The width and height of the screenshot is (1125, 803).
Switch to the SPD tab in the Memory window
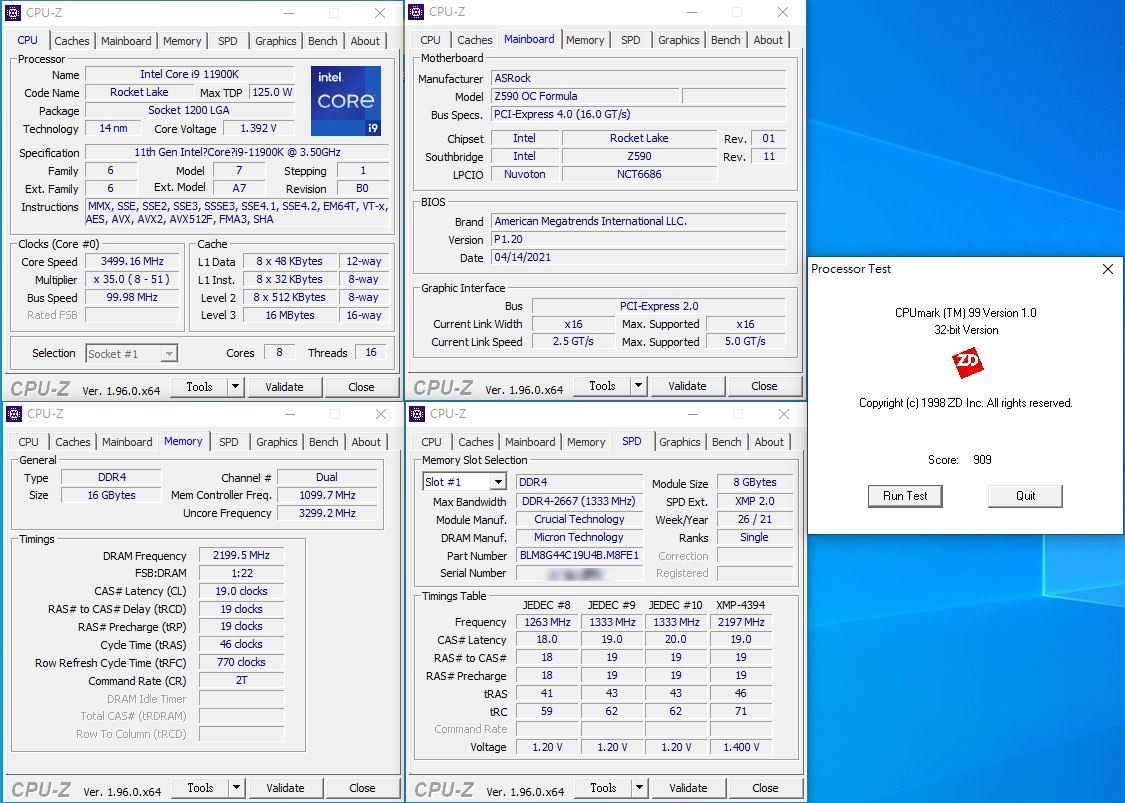pos(229,442)
